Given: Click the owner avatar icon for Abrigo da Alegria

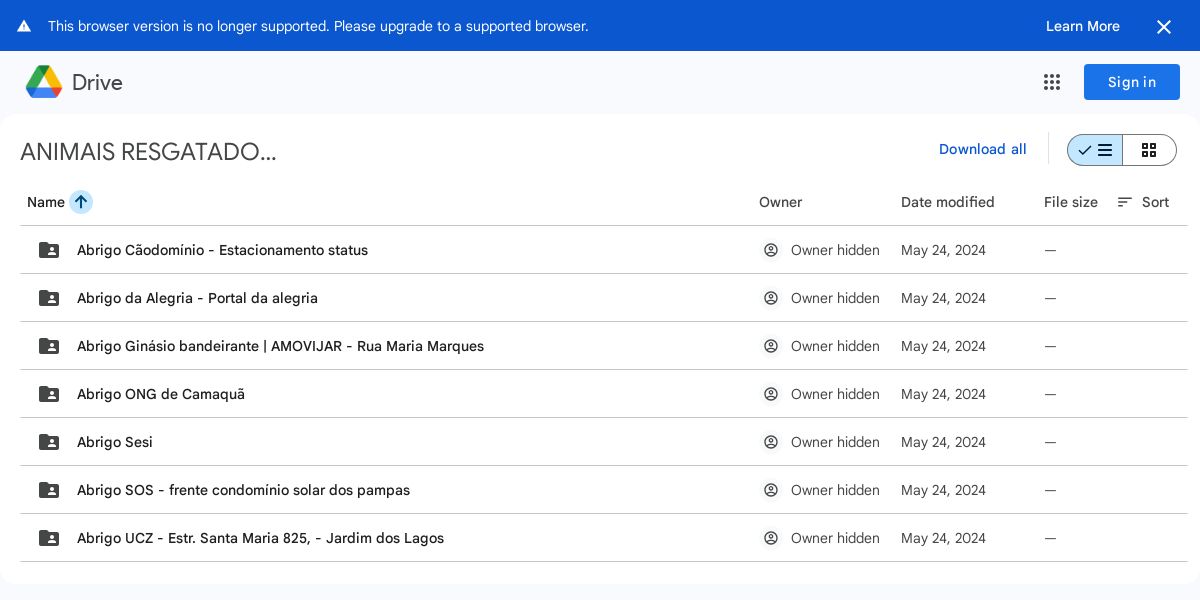Looking at the screenshot, I should coord(771,298).
